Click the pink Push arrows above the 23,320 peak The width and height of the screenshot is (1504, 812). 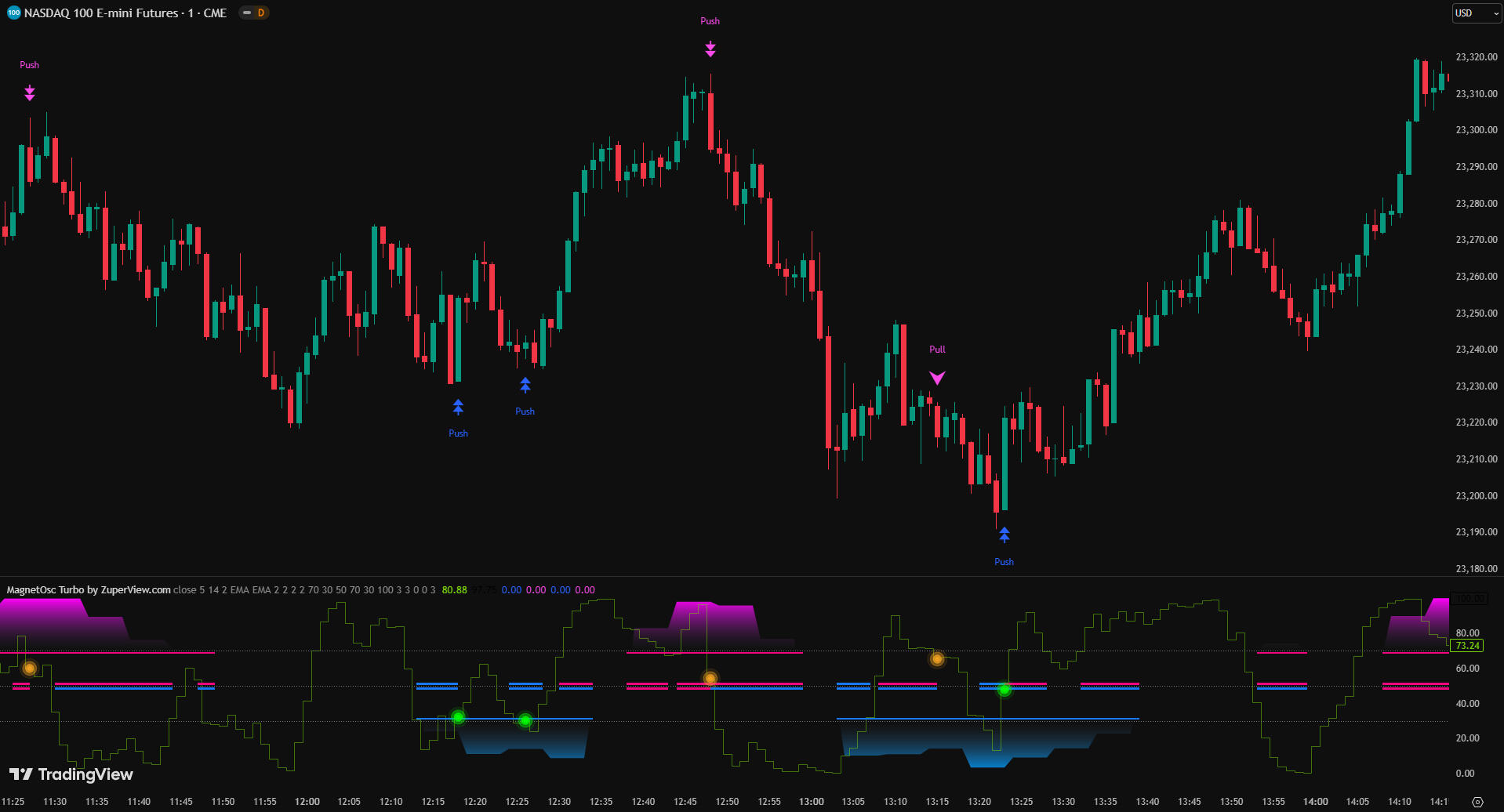click(710, 49)
